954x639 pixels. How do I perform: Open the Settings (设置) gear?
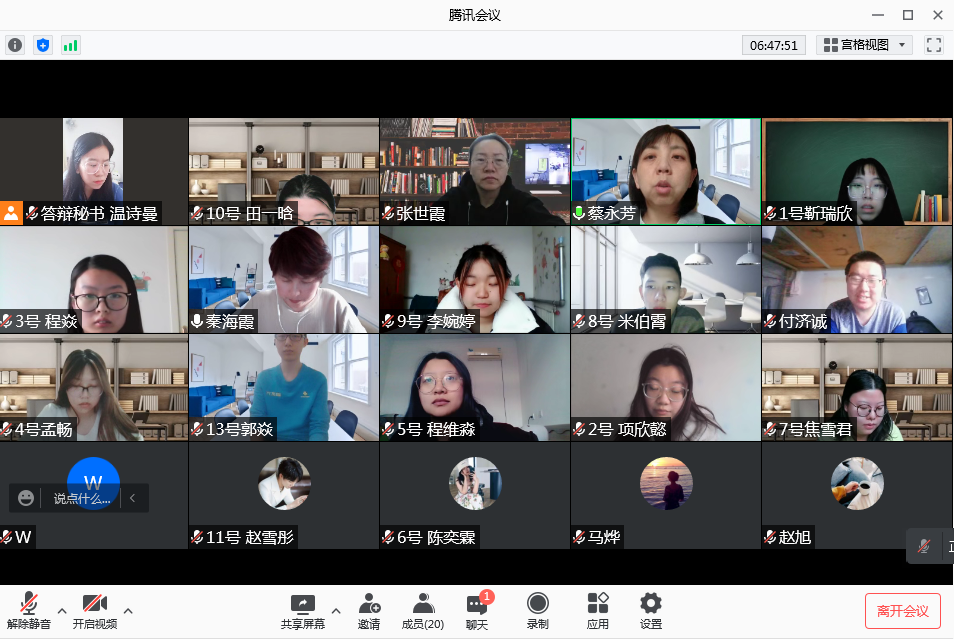click(x=651, y=610)
